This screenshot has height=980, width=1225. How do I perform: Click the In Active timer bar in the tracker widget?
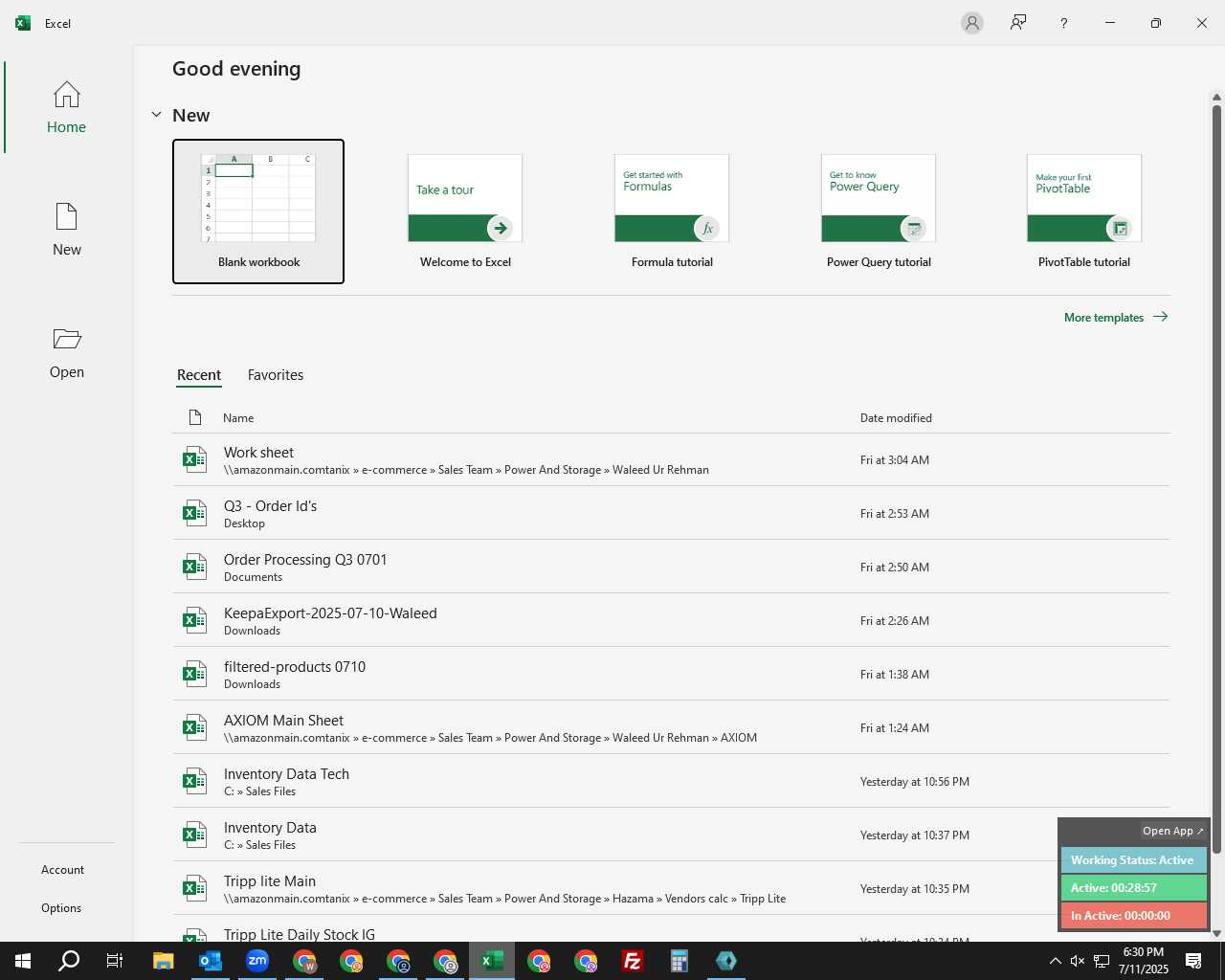pos(1133,916)
